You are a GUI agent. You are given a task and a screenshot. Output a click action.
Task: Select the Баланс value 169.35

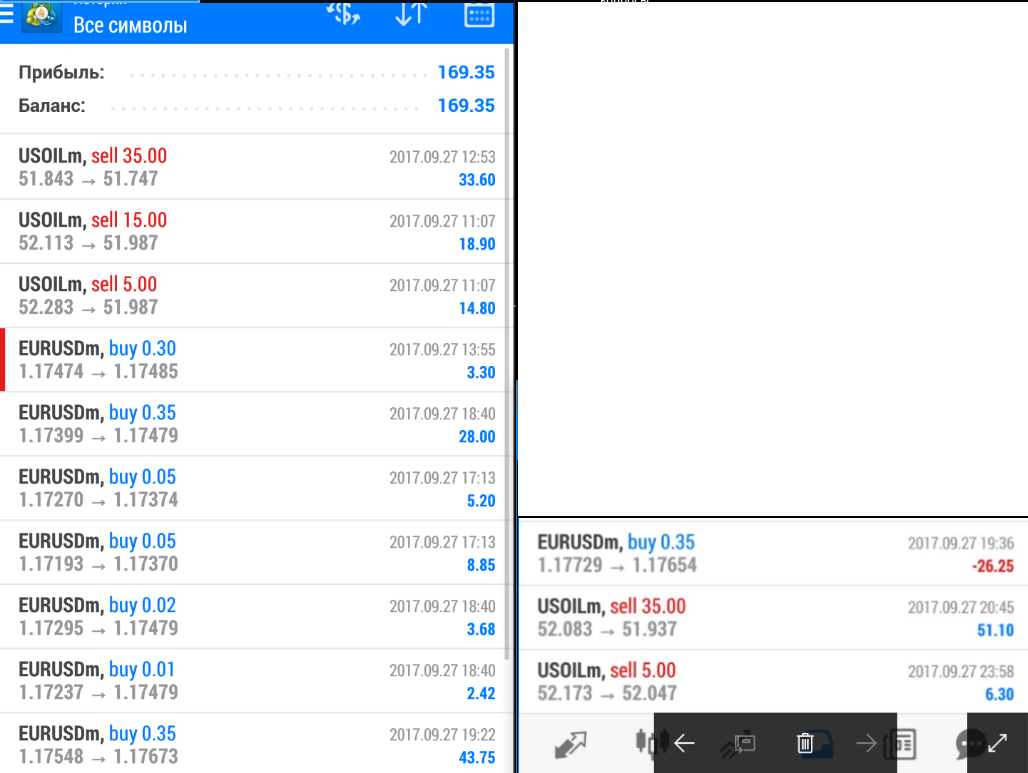(x=466, y=106)
